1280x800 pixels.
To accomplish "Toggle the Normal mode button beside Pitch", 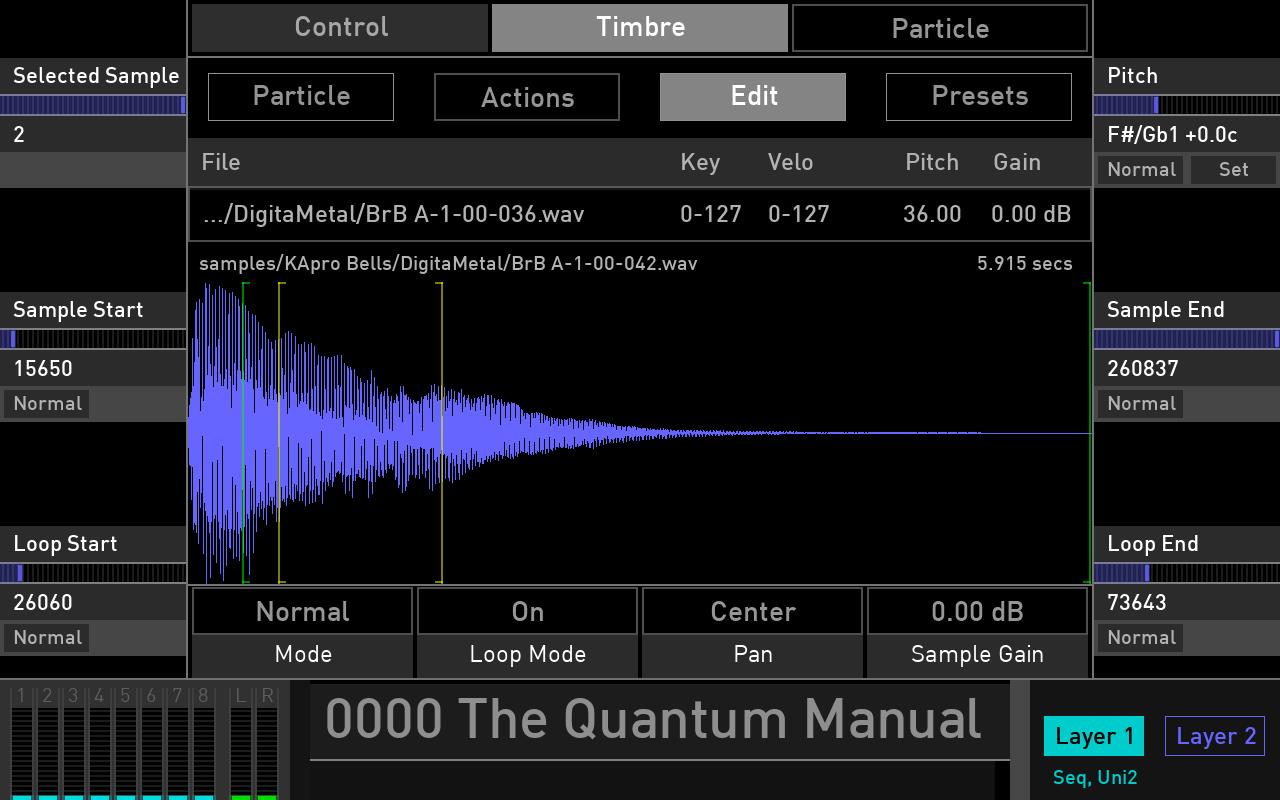I will click(1140, 169).
